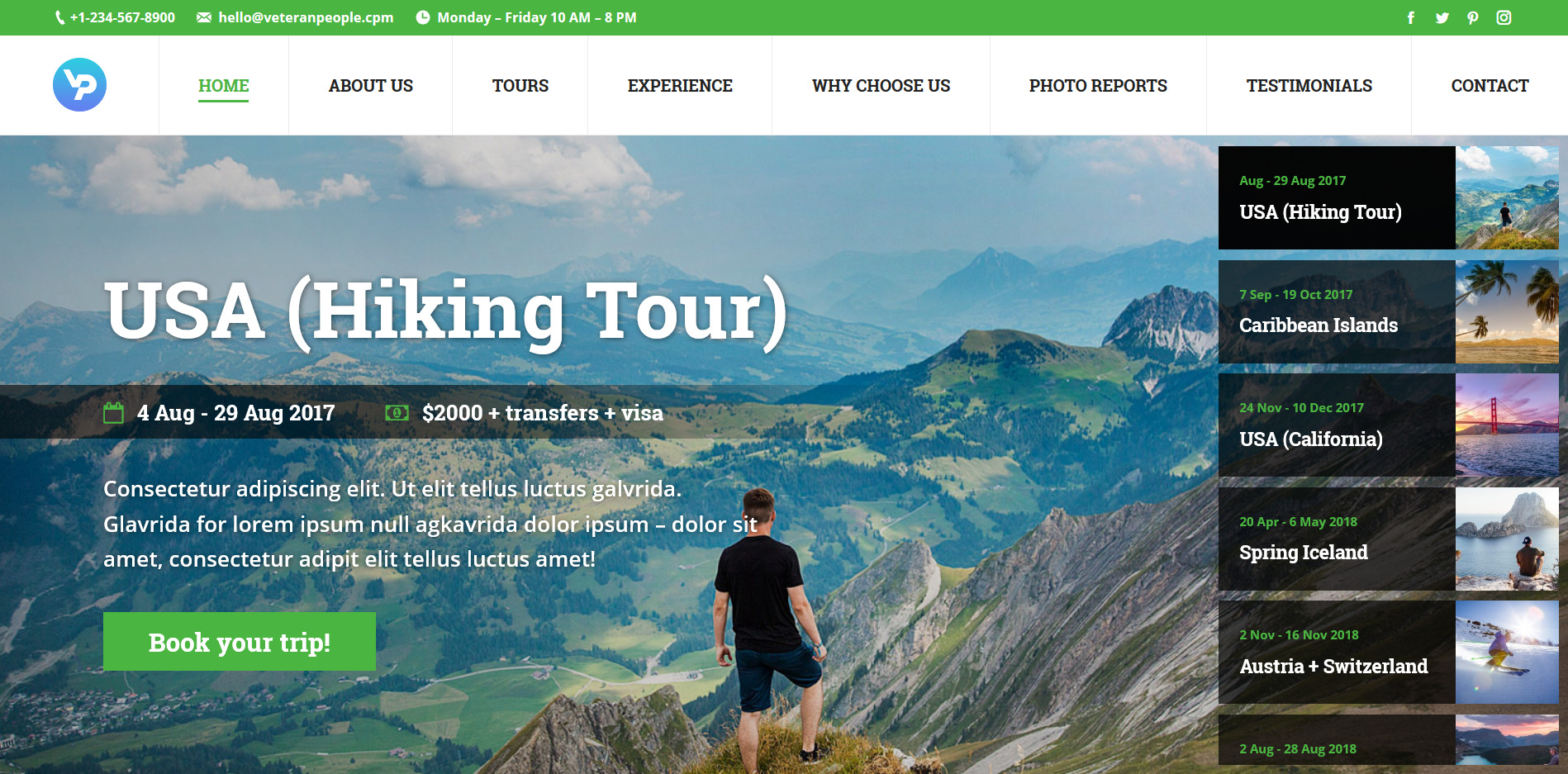Open the Pinterest social icon
This screenshot has width=1568, height=774.
click(x=1473, y=17)
